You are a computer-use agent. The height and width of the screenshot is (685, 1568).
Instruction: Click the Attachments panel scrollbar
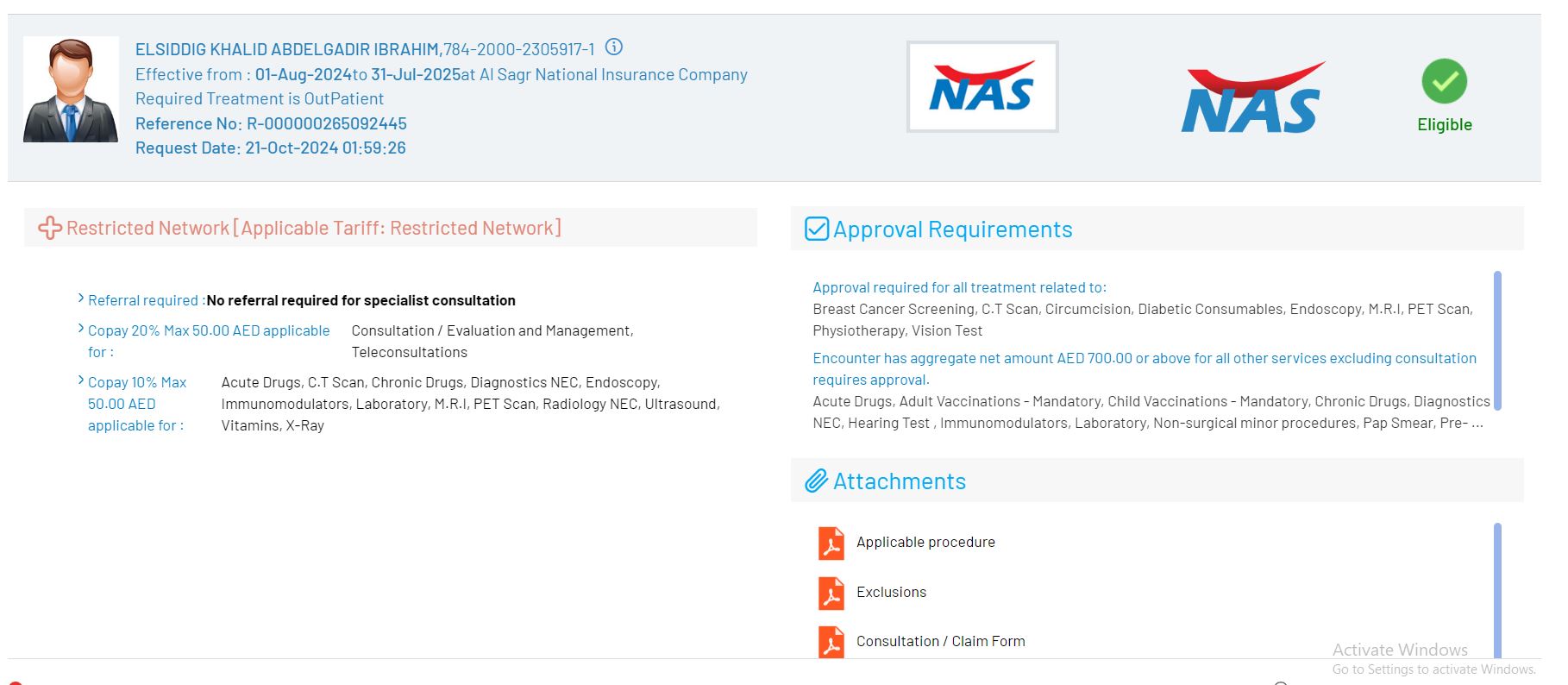point(1497,590)
